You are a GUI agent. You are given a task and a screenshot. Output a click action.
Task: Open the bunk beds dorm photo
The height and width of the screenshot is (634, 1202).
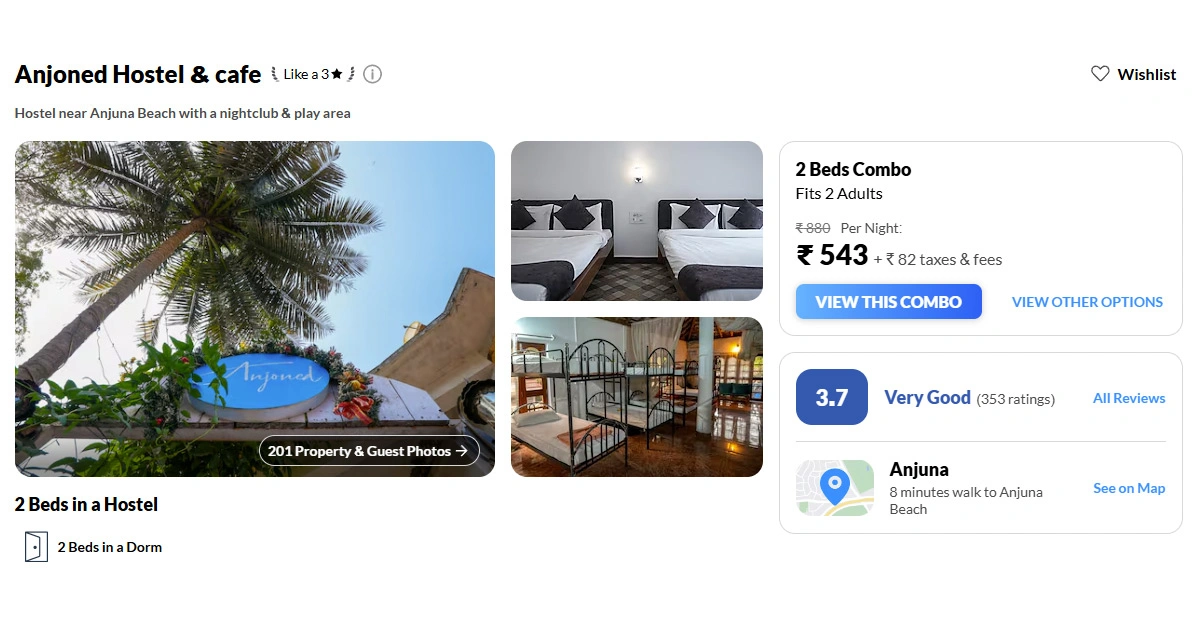637,397
